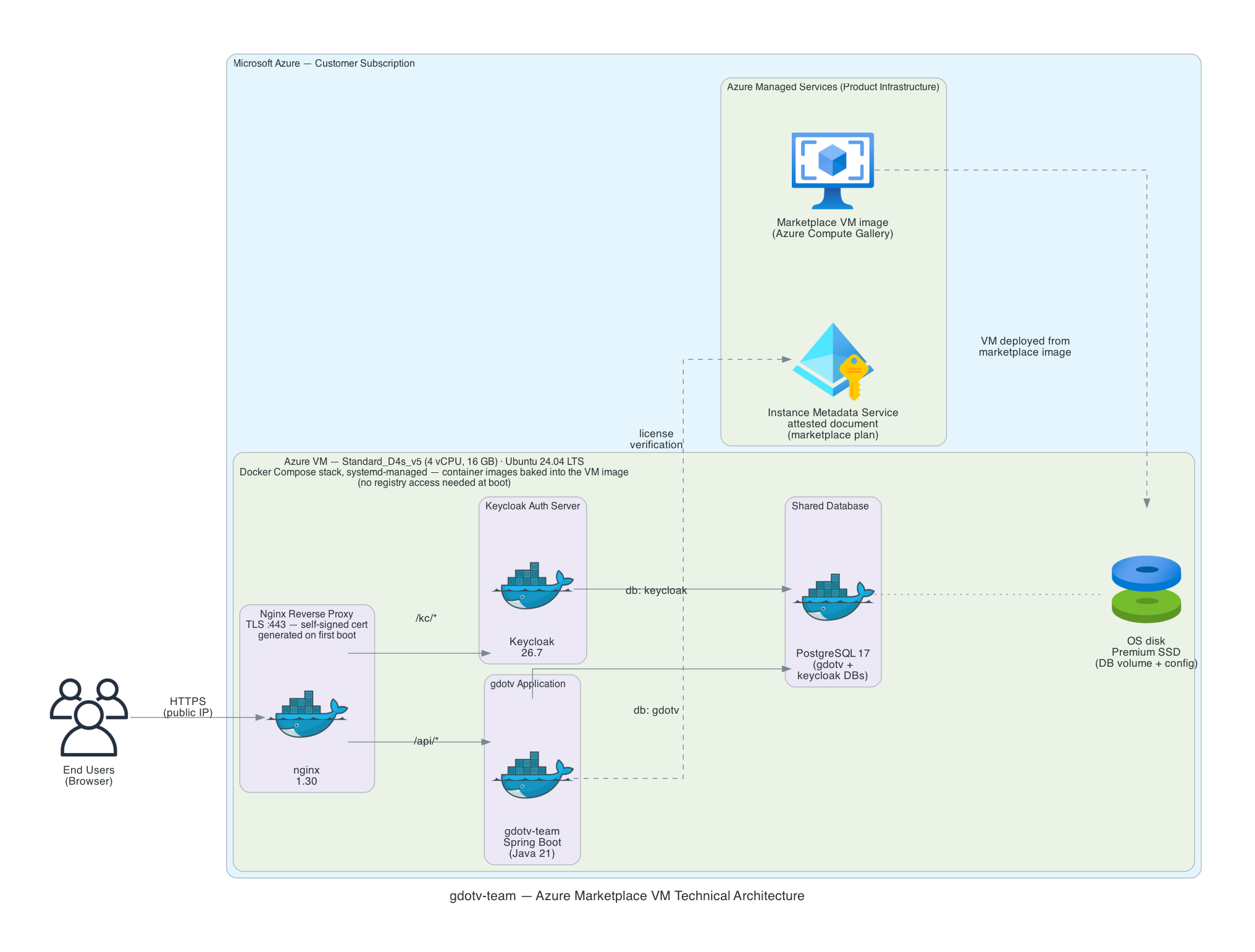Select the 'End Users (Browser)' caption

pos(89,775)
